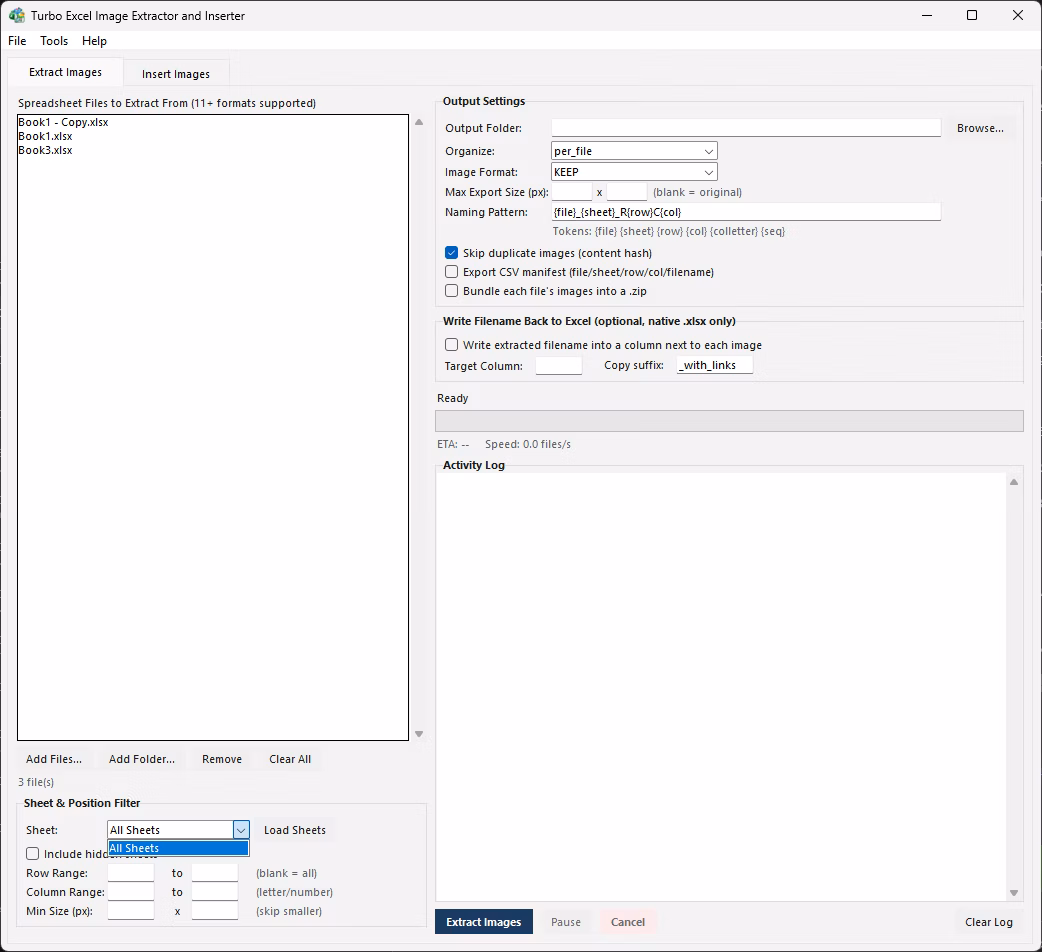Image resolution: width=1042 pixels, height=952 pixels.
Task: Click the Copy suffix field
Action: tap(715, 365)
